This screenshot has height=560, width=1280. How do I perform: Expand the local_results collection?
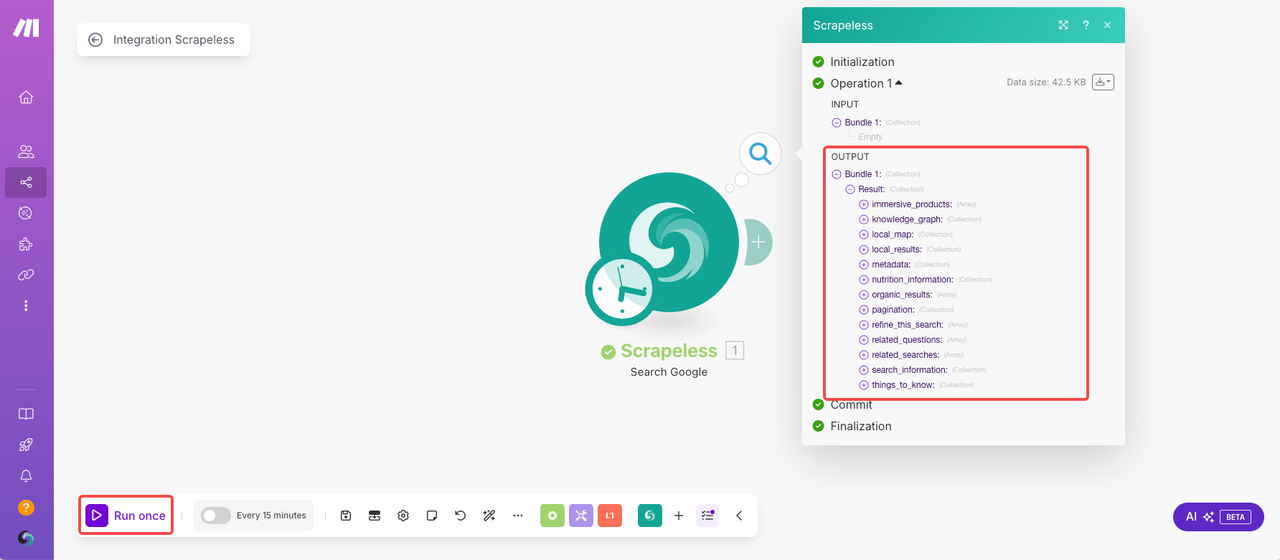point(864,249)
